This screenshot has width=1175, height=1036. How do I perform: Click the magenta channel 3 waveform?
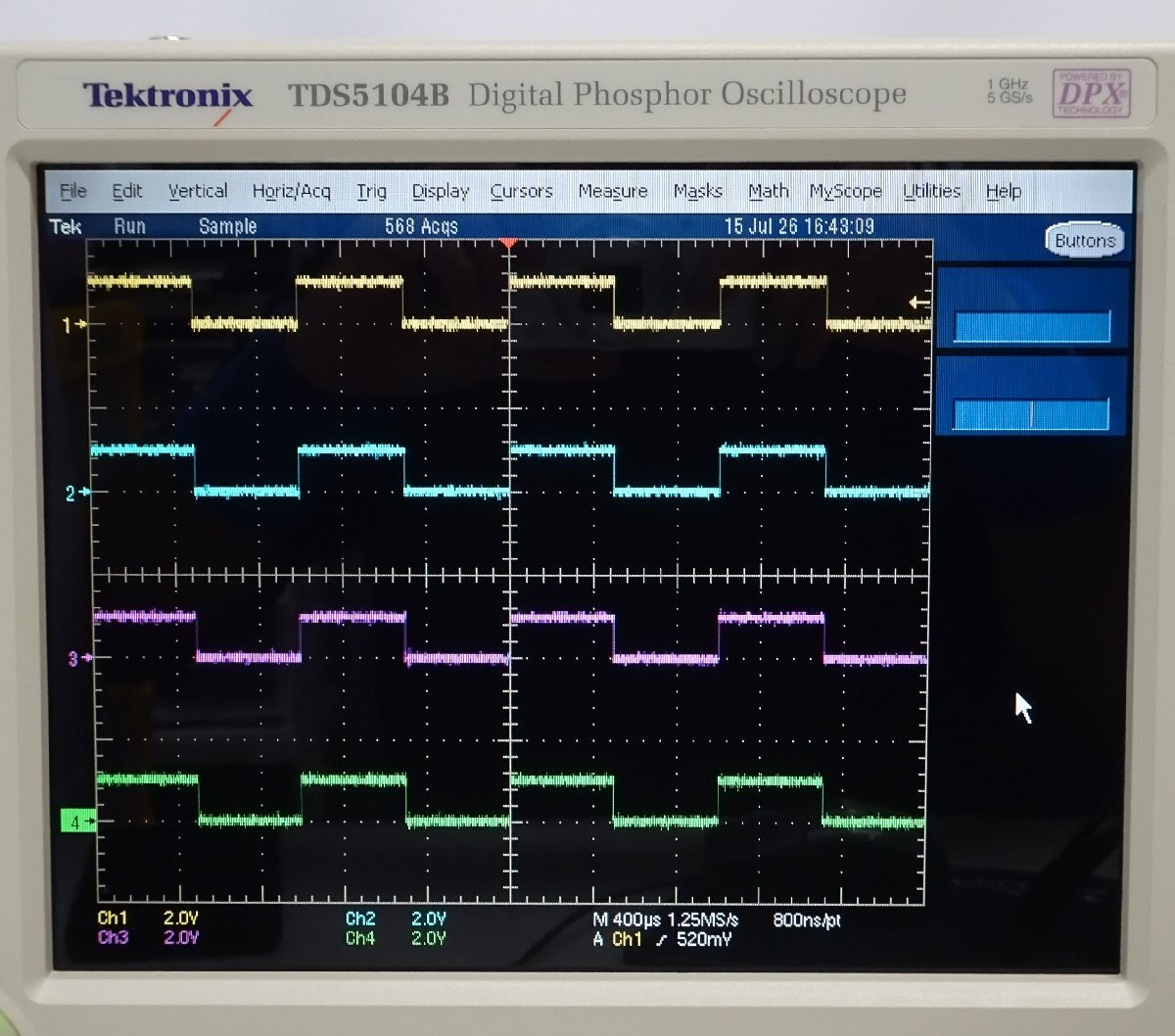(x=509, y=637)
